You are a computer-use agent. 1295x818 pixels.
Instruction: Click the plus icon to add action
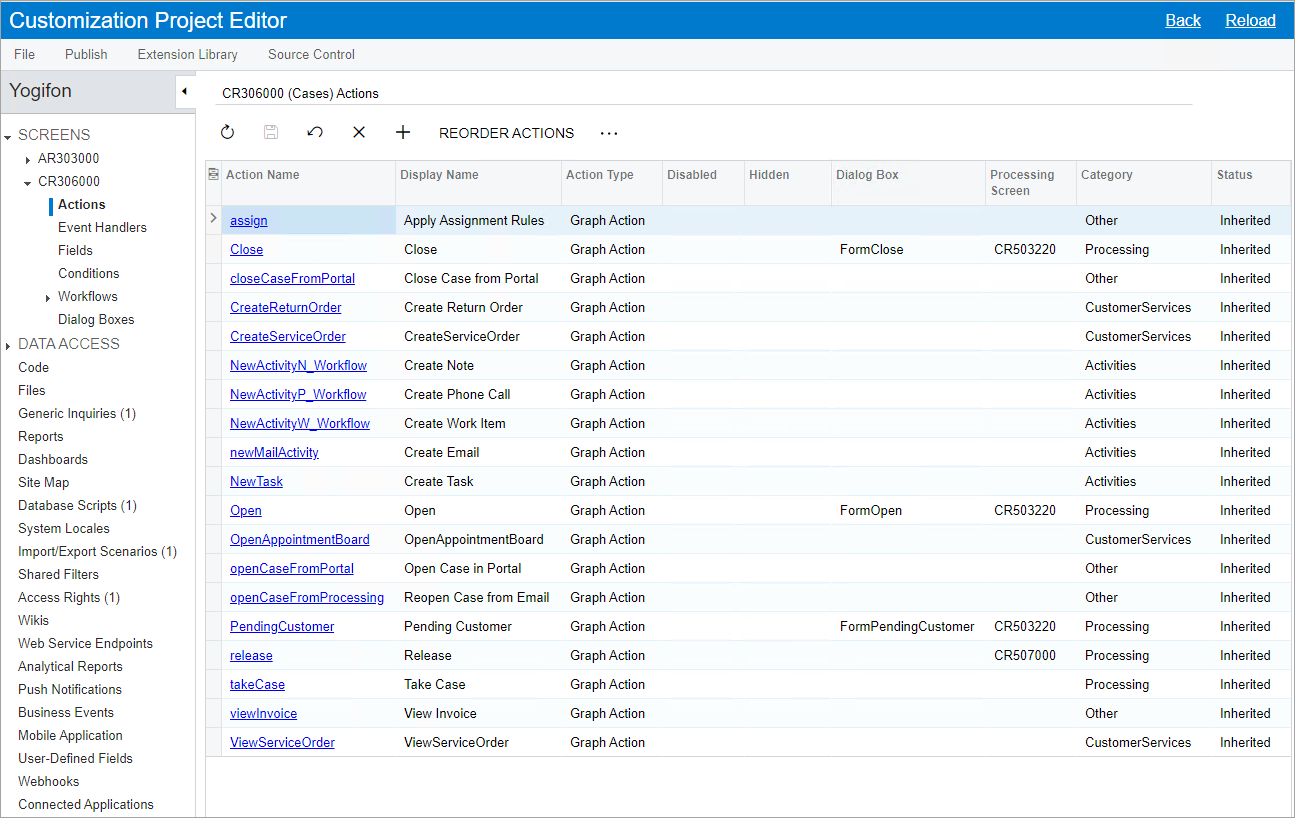pos(403,133)
